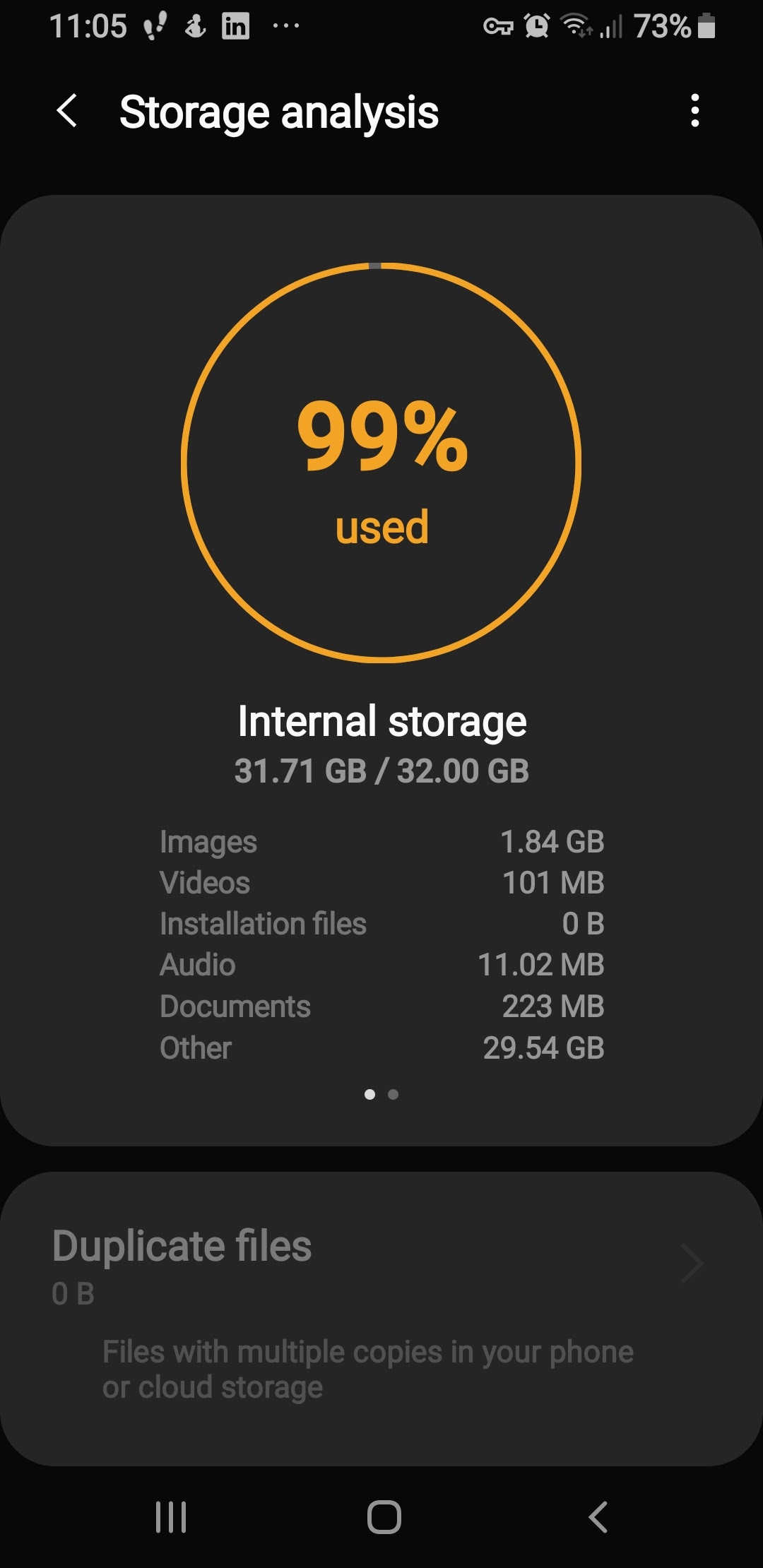This screenshot has height=1568, width=763.
Task: Tap the Documents 223 MB entry
Action: tap(381, 1006)
